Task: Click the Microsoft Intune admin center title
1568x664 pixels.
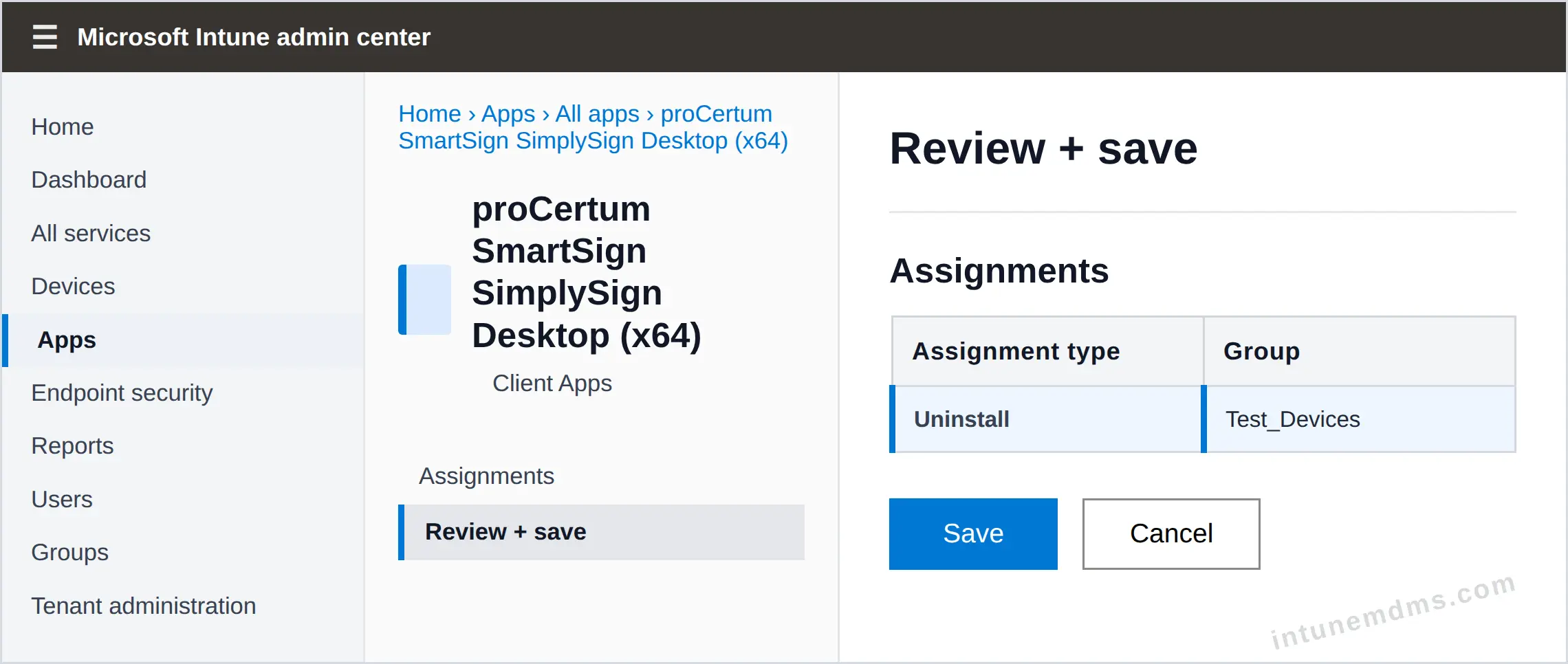Action: [x=254, y=37]
